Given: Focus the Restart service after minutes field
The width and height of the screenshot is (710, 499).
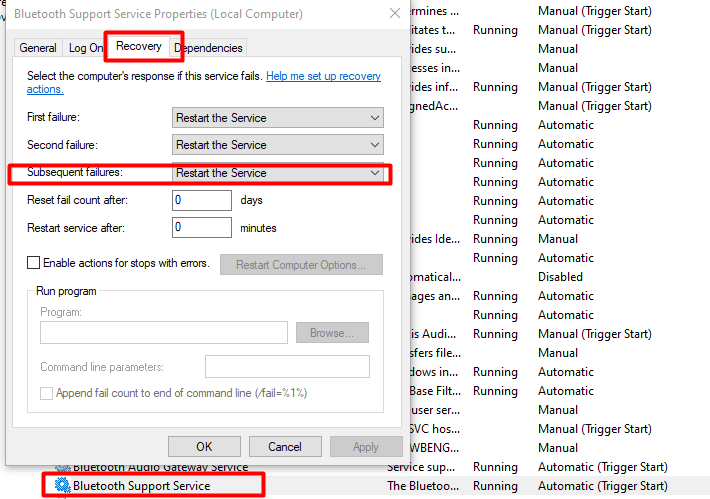Looking at the screenshot, I should click(x=201, y=227).
